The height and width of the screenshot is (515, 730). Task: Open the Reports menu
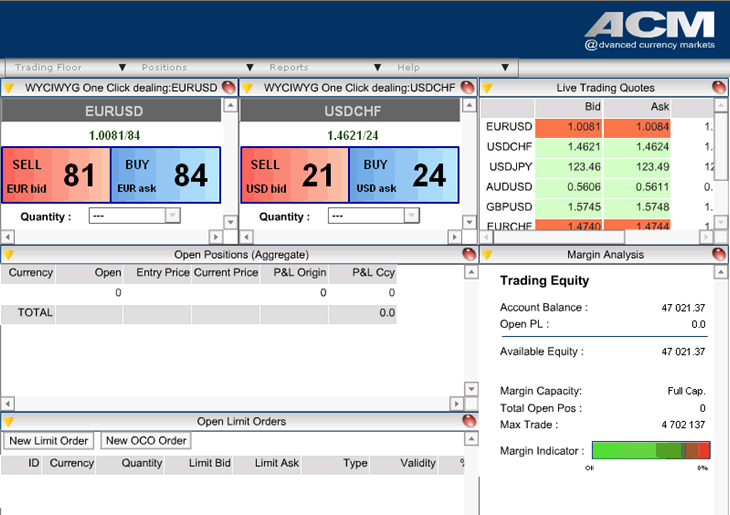(324, 68)
